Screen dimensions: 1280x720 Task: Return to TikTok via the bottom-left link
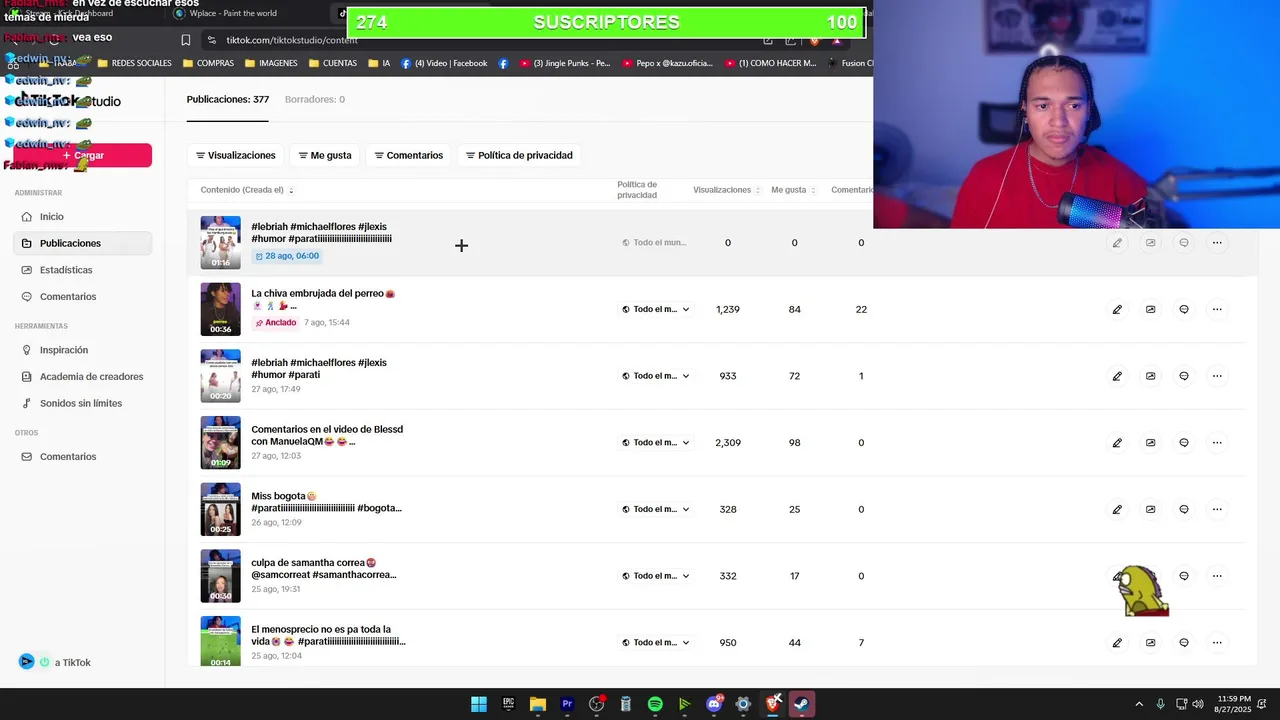[x=56, y=662]
